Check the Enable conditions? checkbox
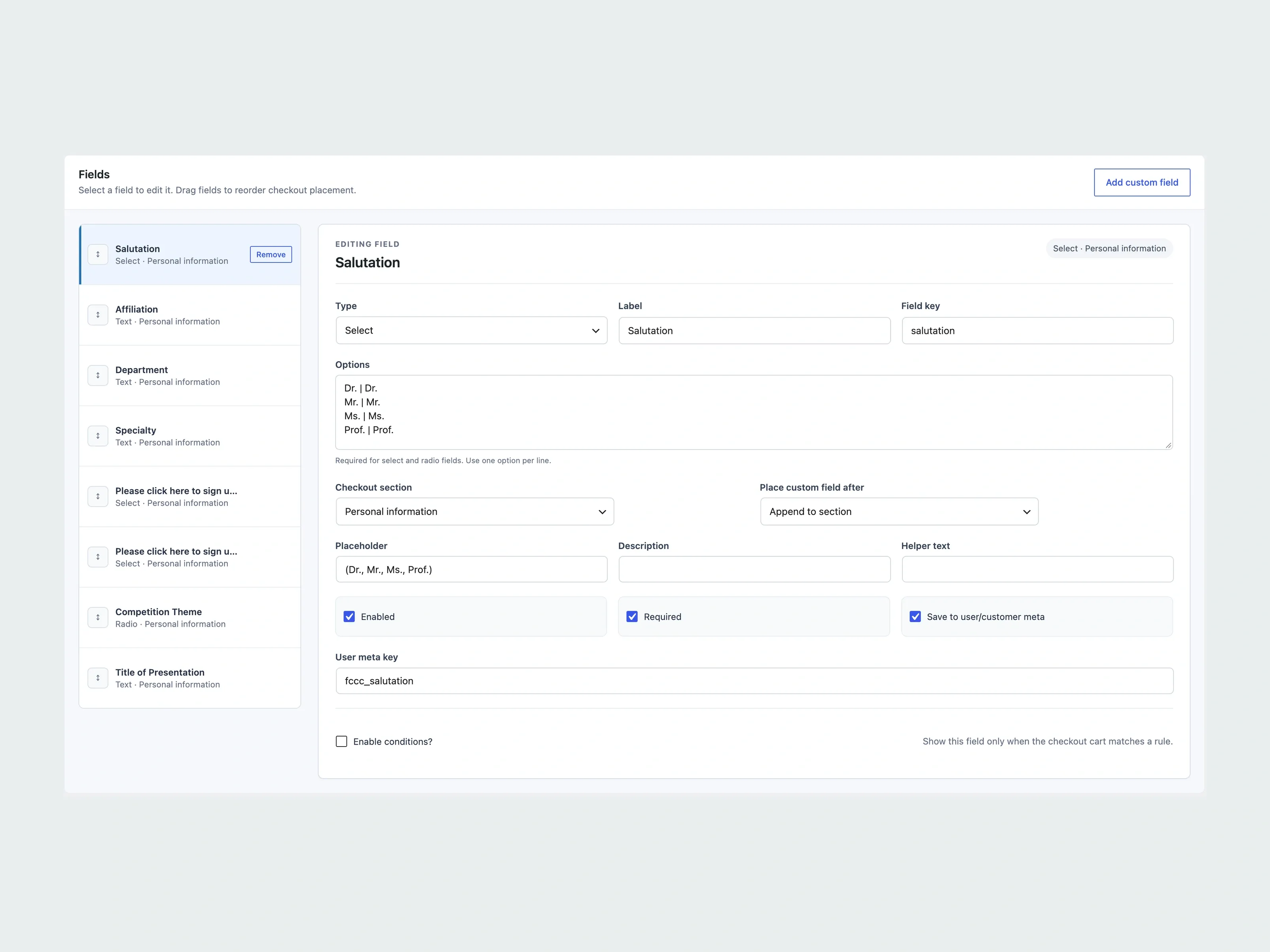The image size is (1270, 952). click(x=342, y=741)
